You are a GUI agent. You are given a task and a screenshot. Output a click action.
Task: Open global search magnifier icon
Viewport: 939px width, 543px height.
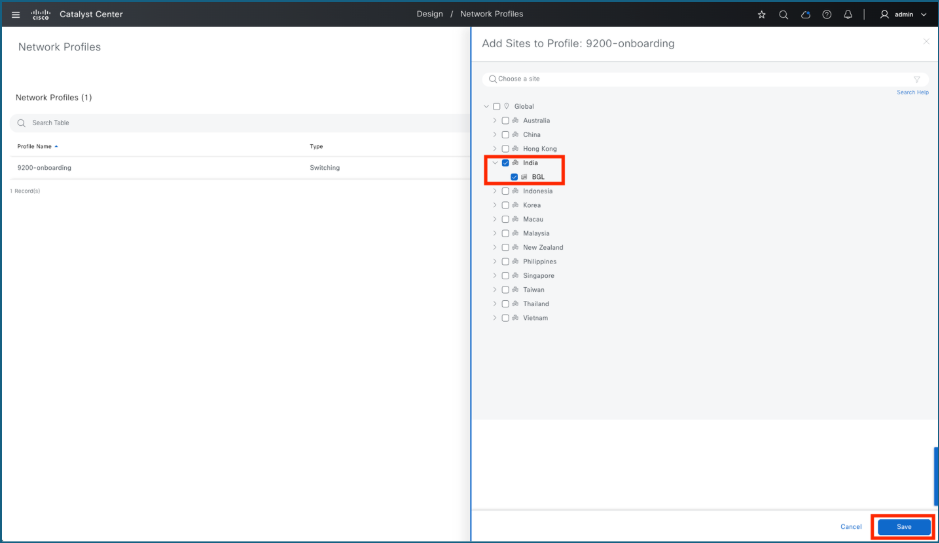click(x=783, y=14)
